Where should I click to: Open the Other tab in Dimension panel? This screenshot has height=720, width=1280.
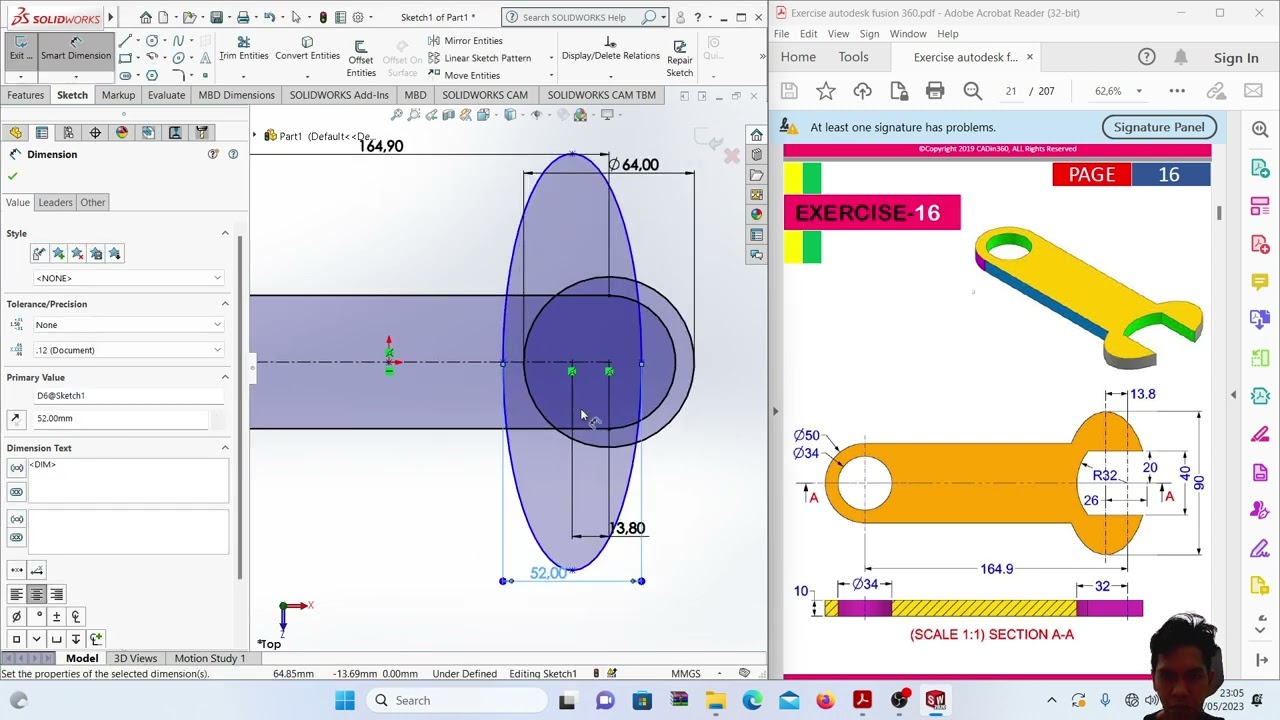pyautogui.click(x=93, y=202)
